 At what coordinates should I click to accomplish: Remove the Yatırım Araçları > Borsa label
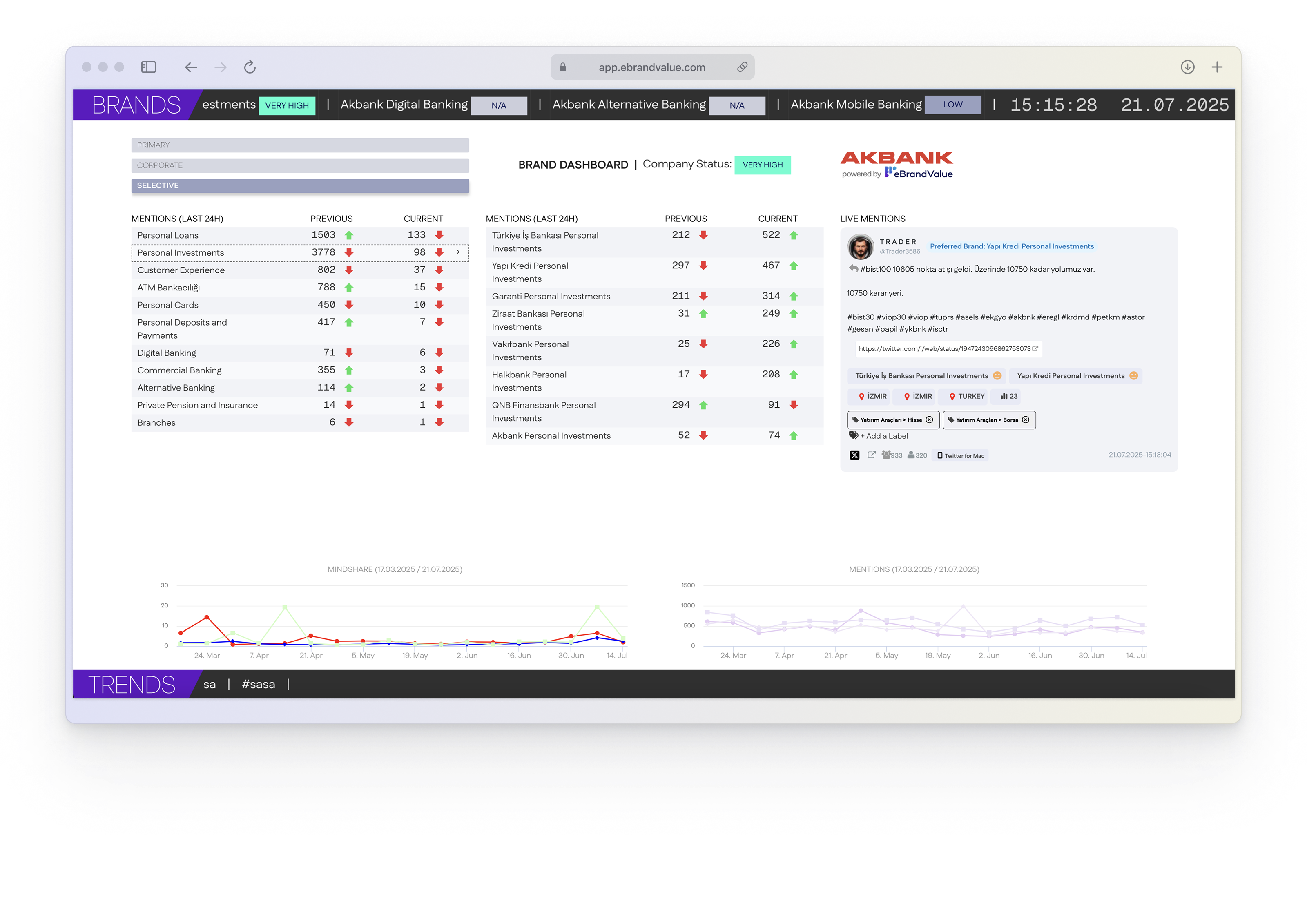tap(1026, 420)
